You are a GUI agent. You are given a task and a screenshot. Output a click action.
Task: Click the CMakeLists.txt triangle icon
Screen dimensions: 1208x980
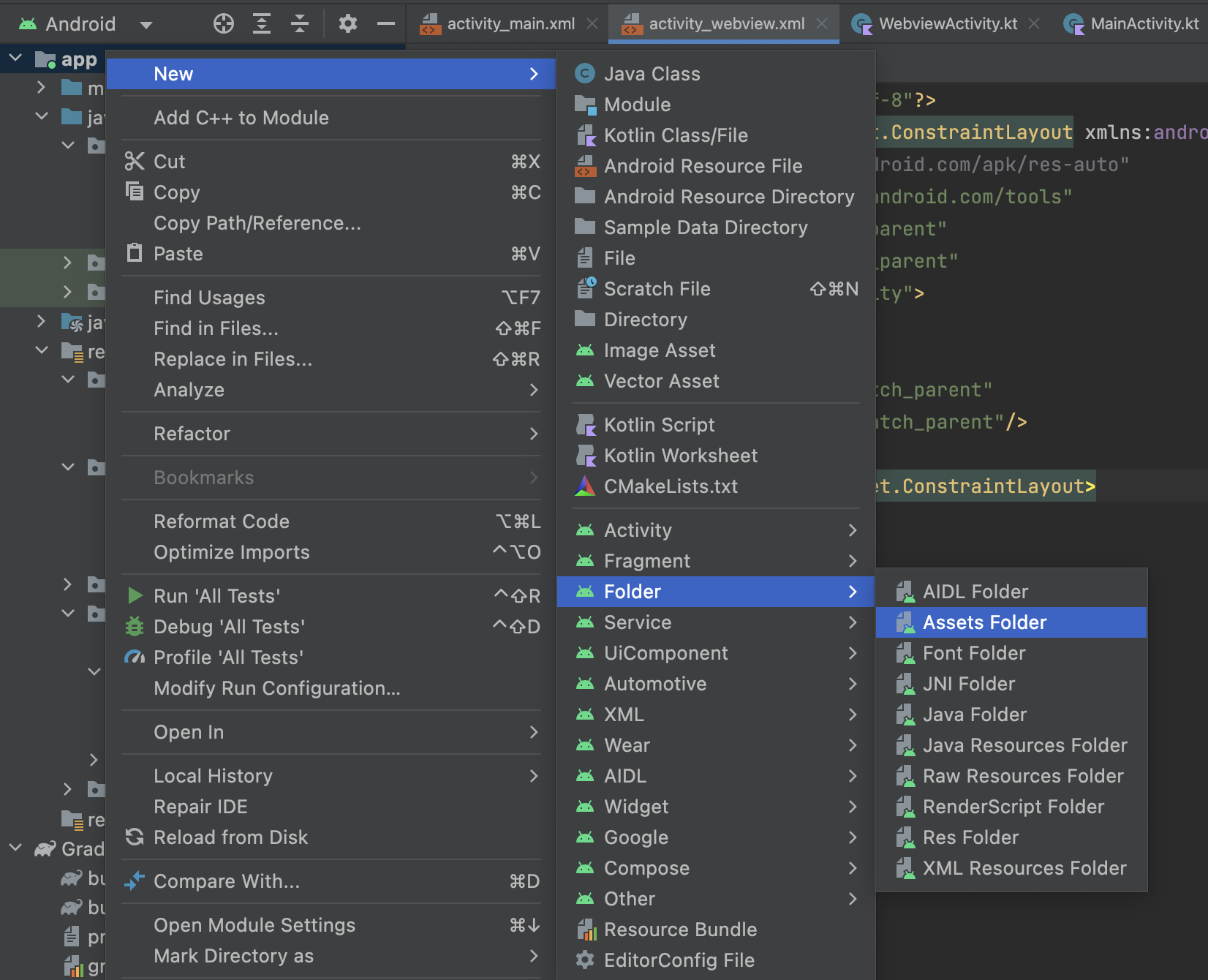click(x=585, y=486)
